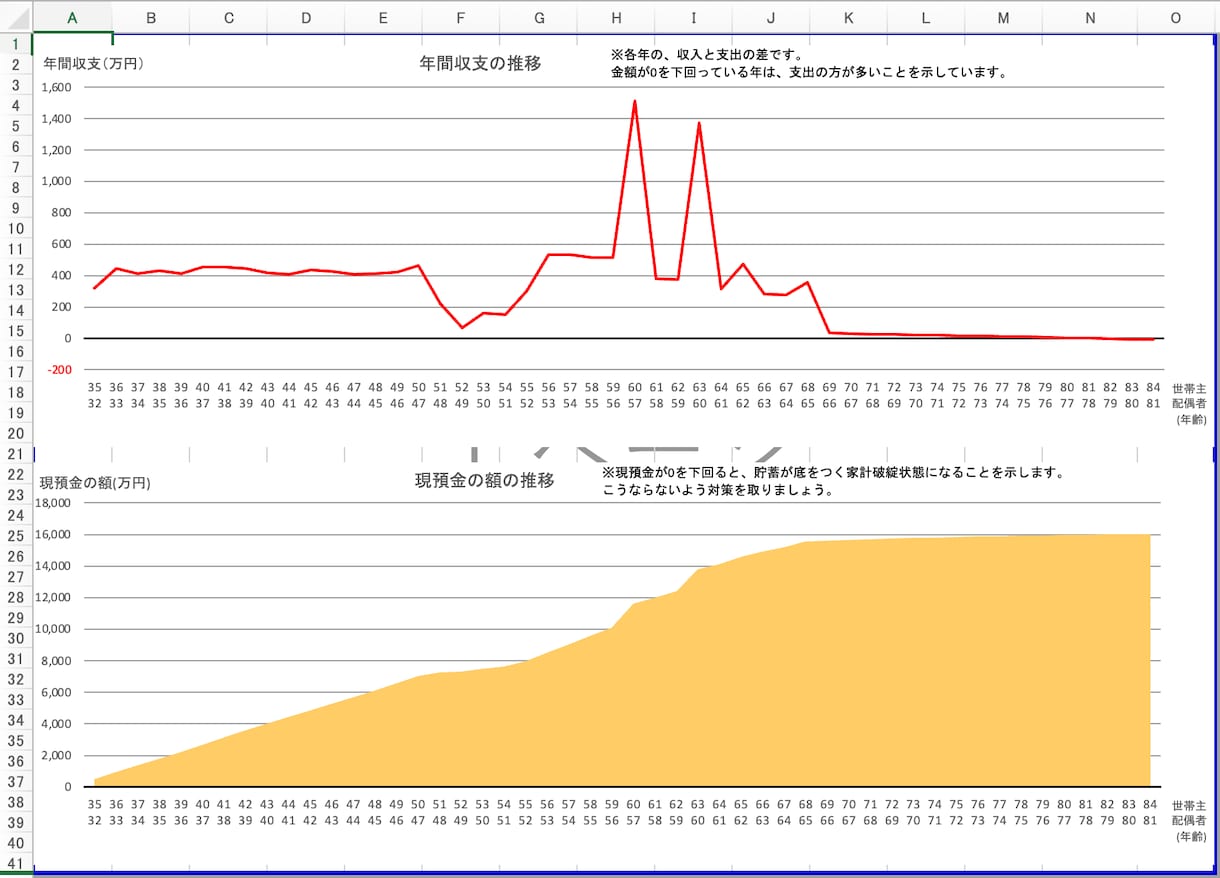Select column E header
Image resolution: width=1220 pixels, height=878 pixels.
383,18
